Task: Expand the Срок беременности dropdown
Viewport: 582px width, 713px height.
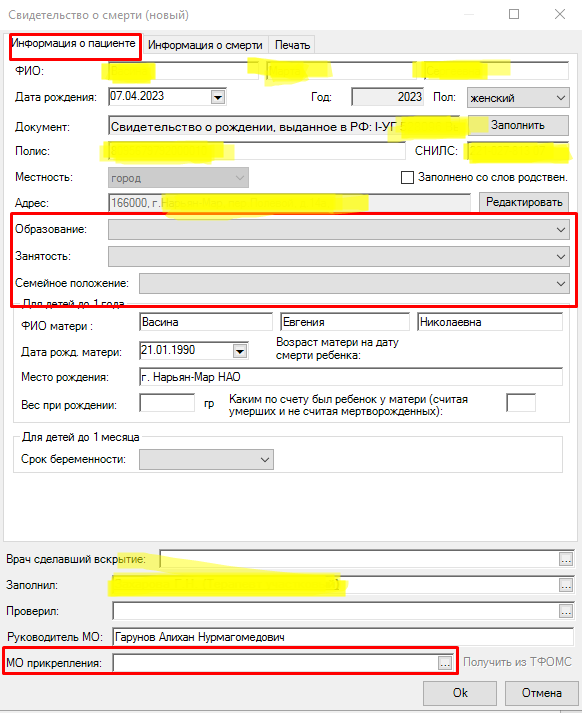Action: (206, 459)
